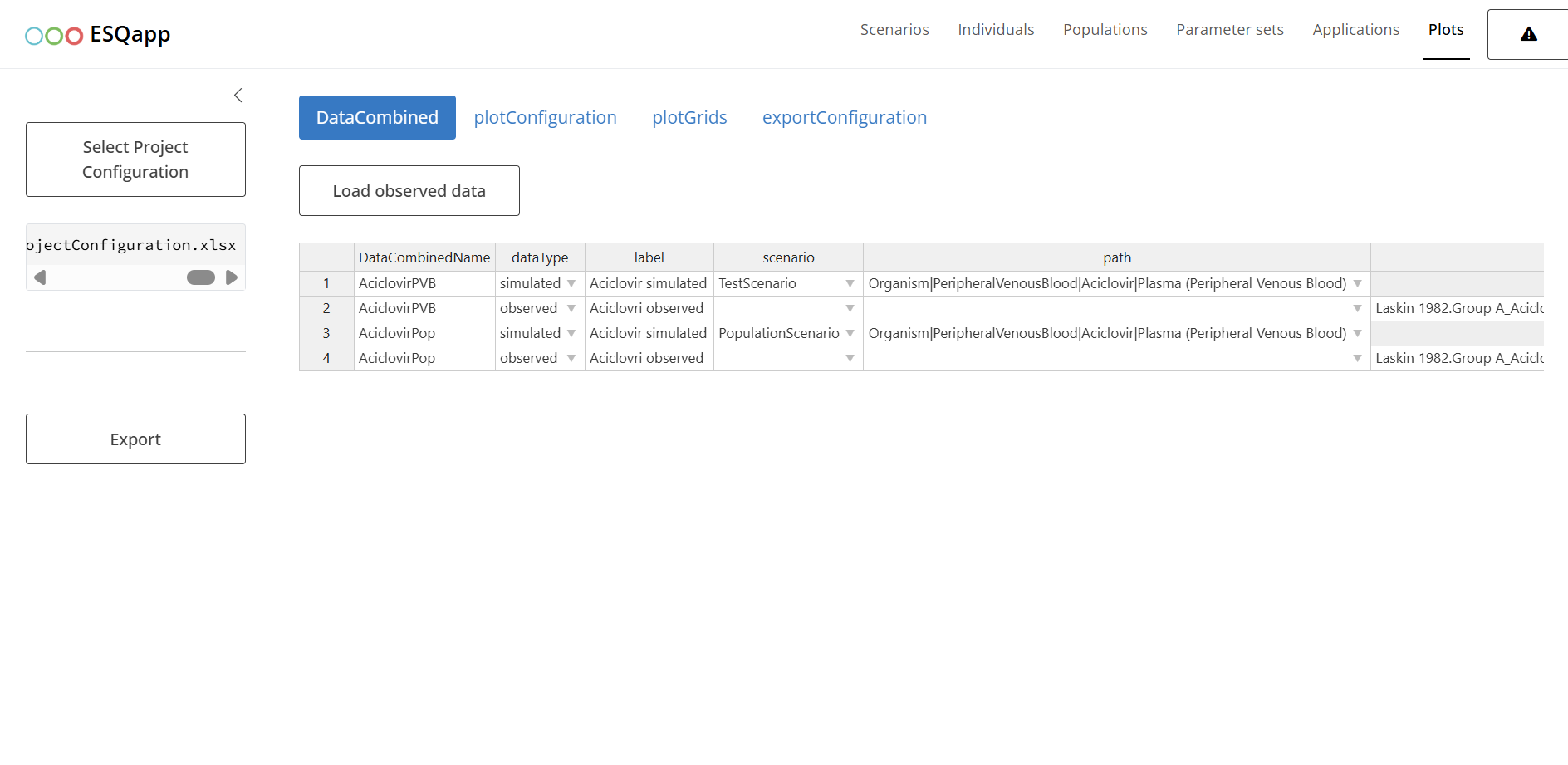The height and width of the screenshot is (765, 1568).
Task: Open scenario dropdown for PopulationScenario
Action: coord(850,334)
